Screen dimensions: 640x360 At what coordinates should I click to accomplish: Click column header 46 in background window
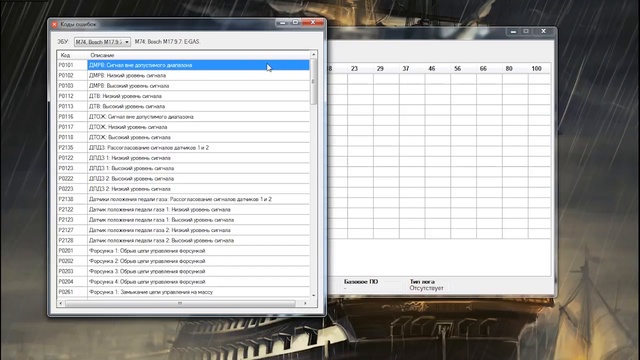pyautogui.click(x=431, y=69)
